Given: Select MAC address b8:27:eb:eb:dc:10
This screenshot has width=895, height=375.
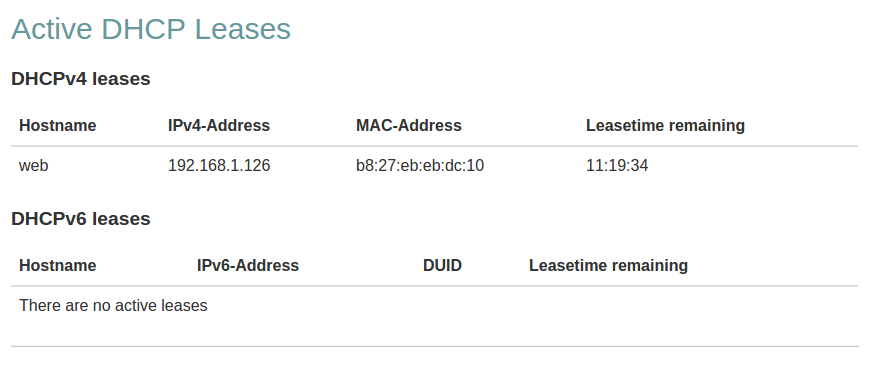Looking at the screenshot, I should point(420,166).
